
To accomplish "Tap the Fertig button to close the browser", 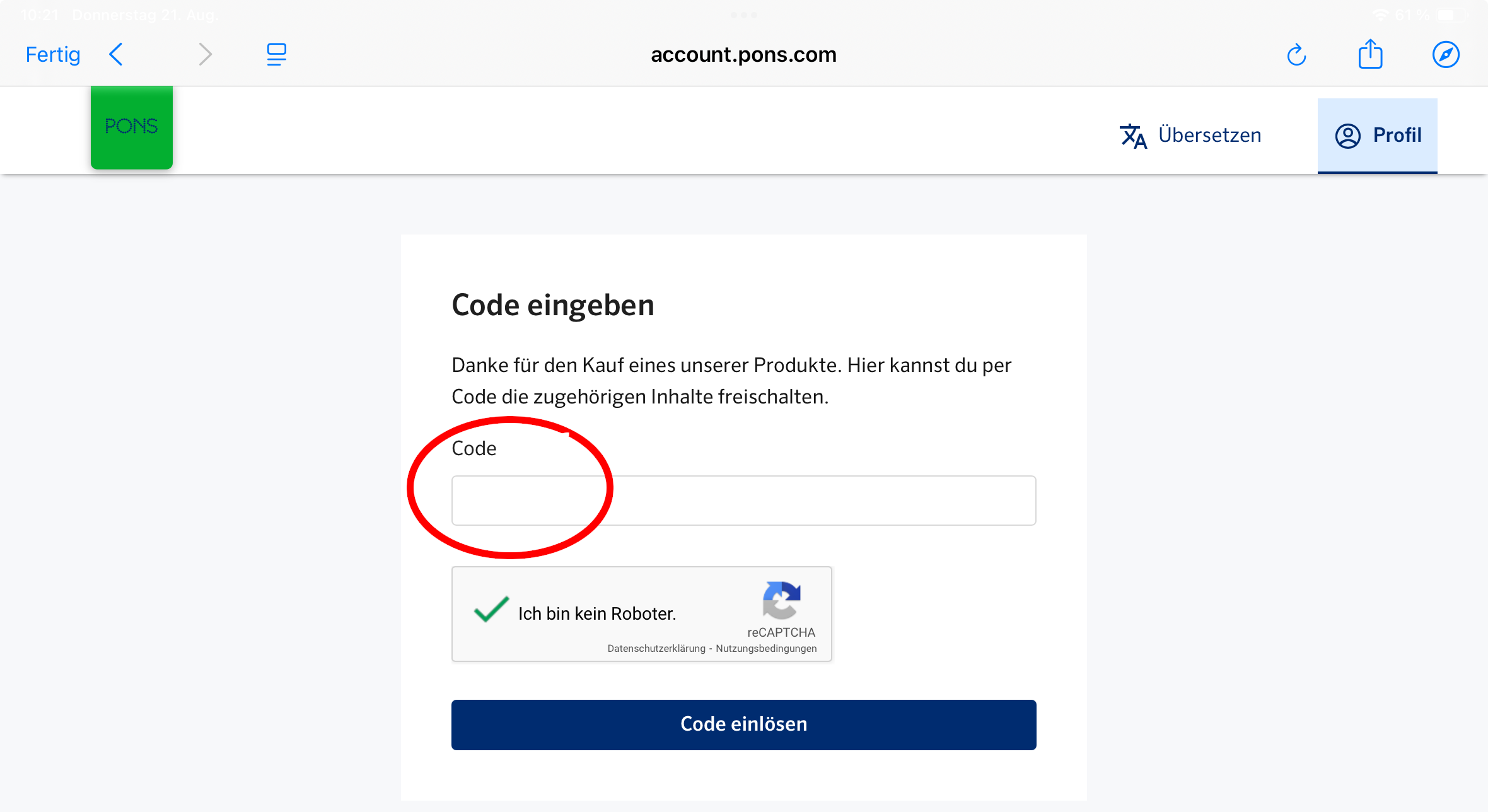I will pyautogui.click(x=53, y=55).
